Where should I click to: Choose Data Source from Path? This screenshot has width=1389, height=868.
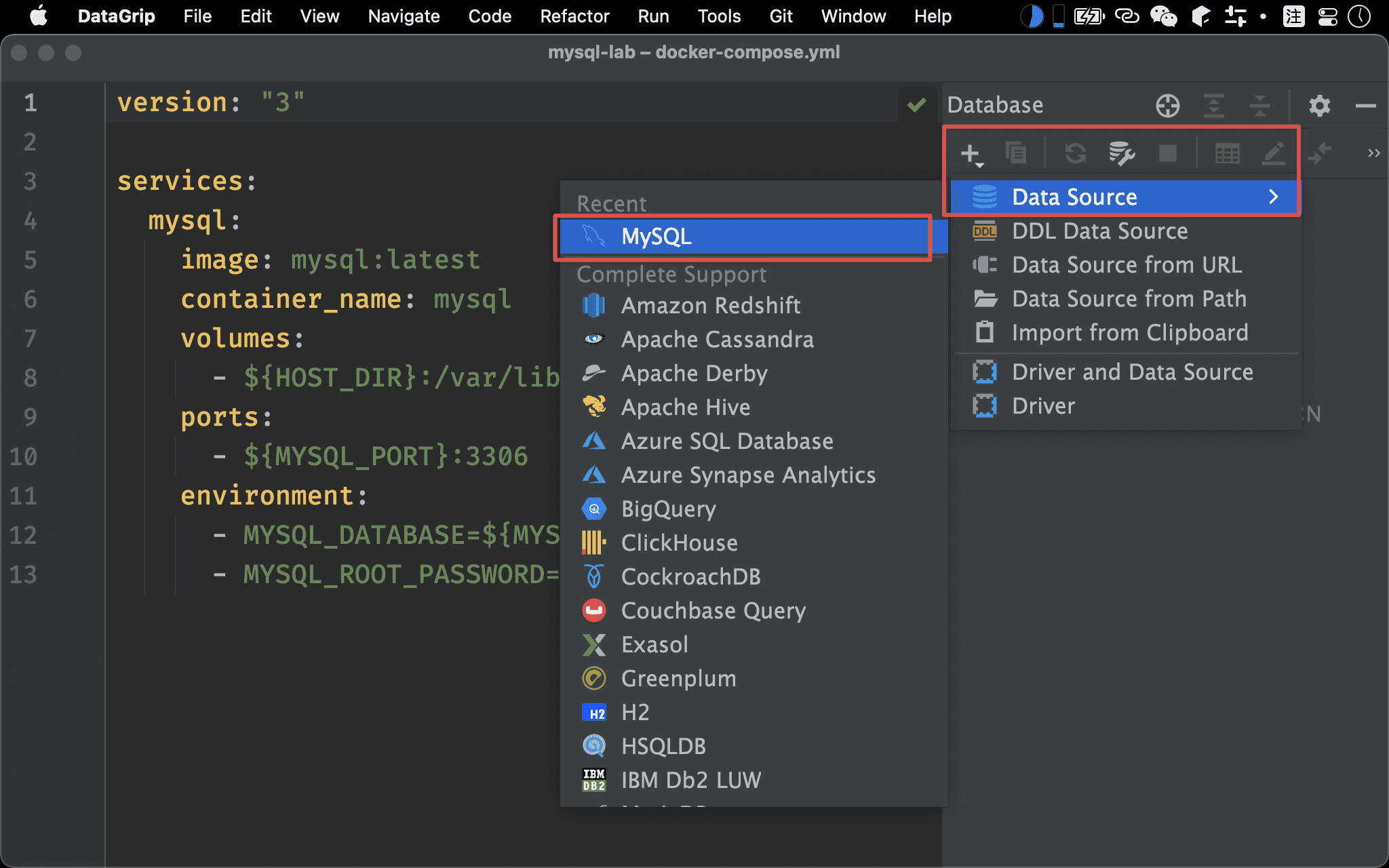tap(1124, 299)
